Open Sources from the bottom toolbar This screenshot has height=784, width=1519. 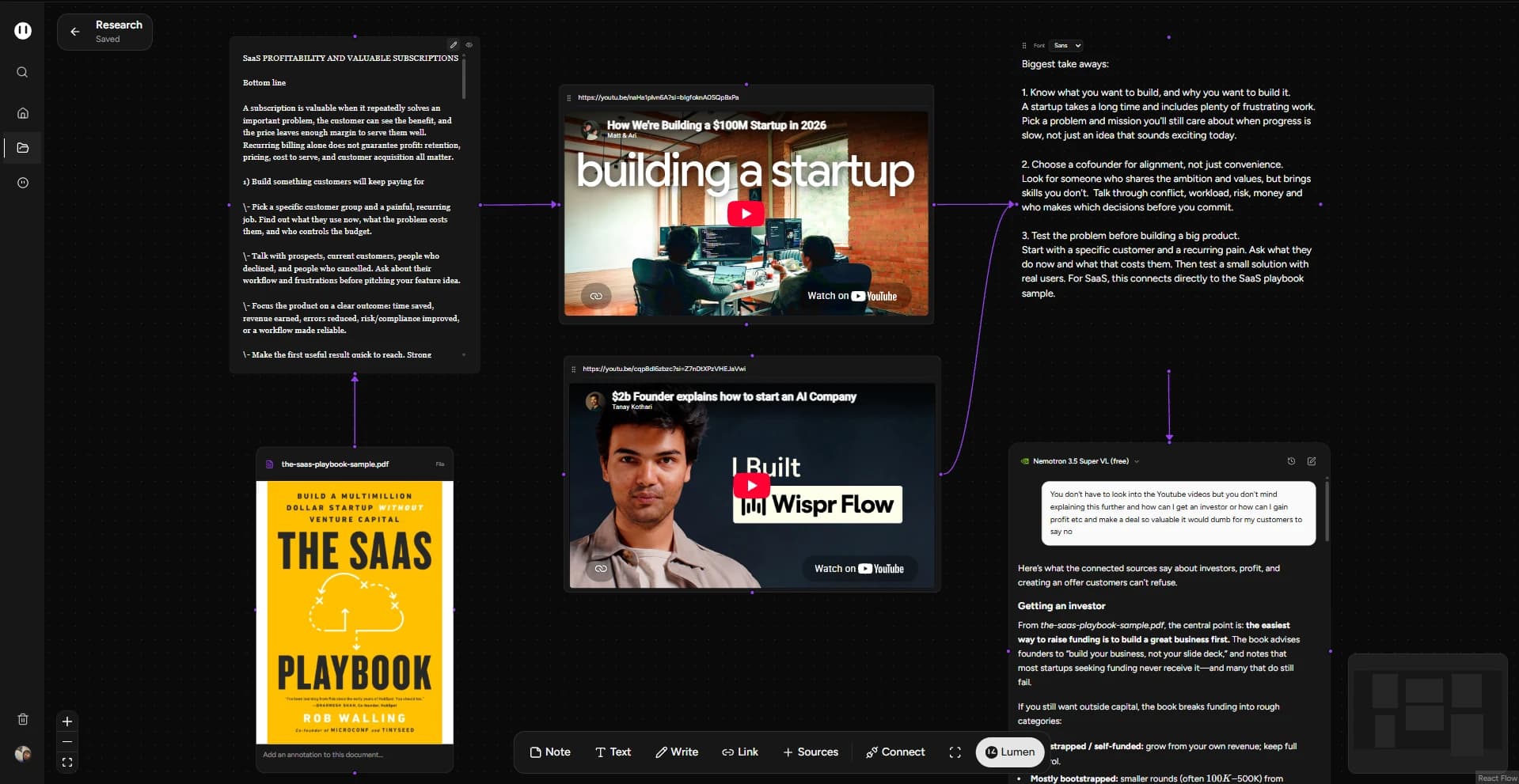point(811,752)
